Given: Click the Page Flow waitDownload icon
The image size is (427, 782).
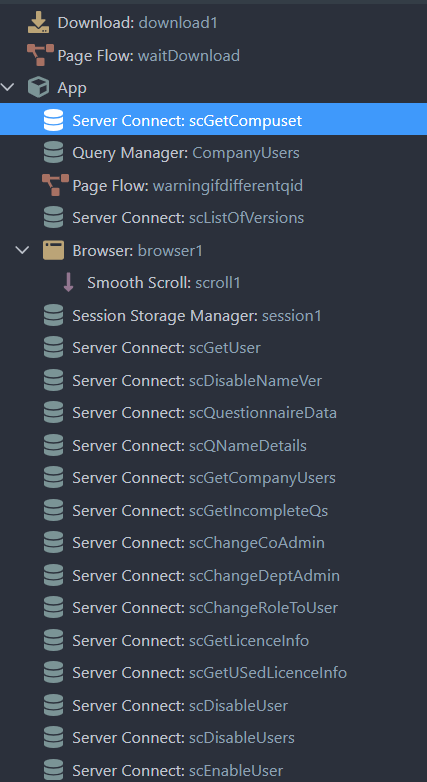Looking at the screenshot, I should pos(40,55).
